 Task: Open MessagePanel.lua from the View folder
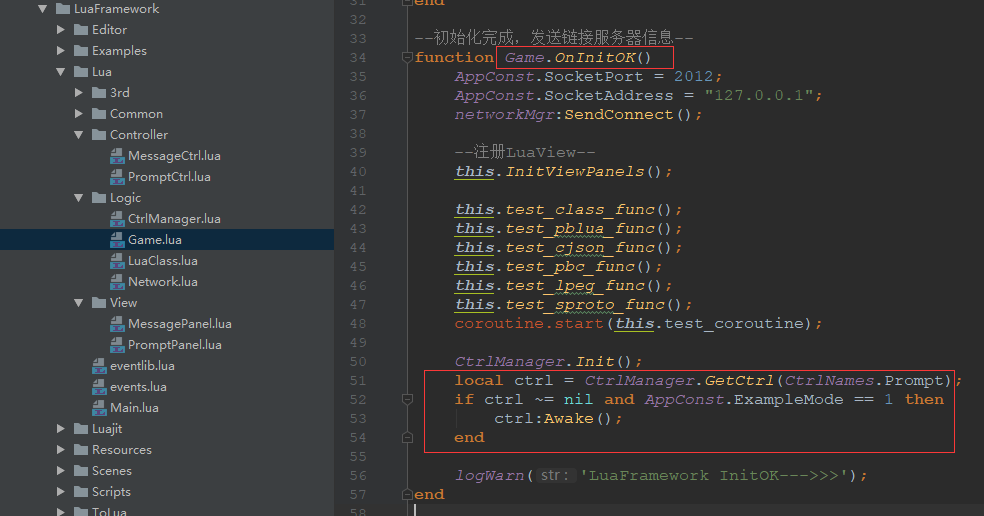[180, 324]
